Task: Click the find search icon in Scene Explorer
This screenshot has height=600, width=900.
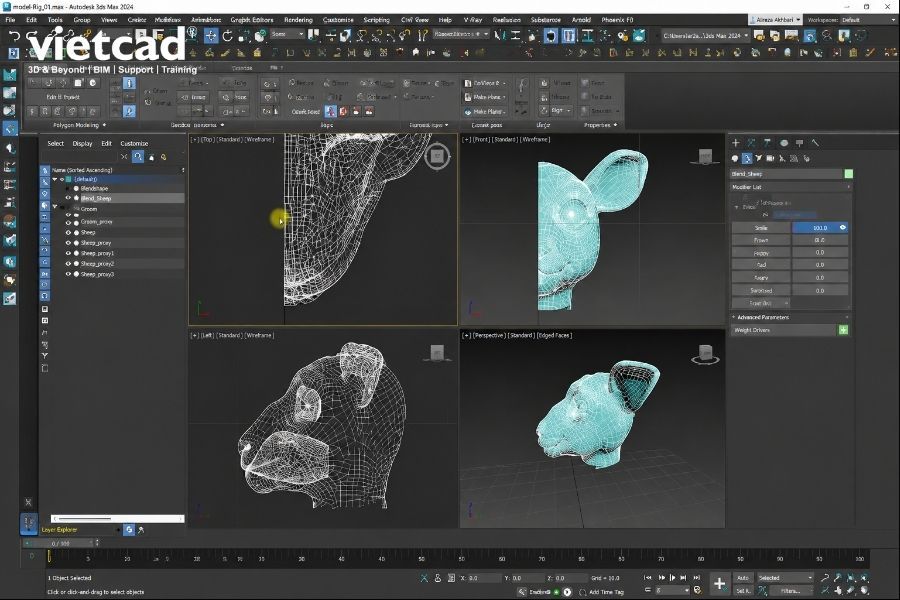Action: (138, 157)
